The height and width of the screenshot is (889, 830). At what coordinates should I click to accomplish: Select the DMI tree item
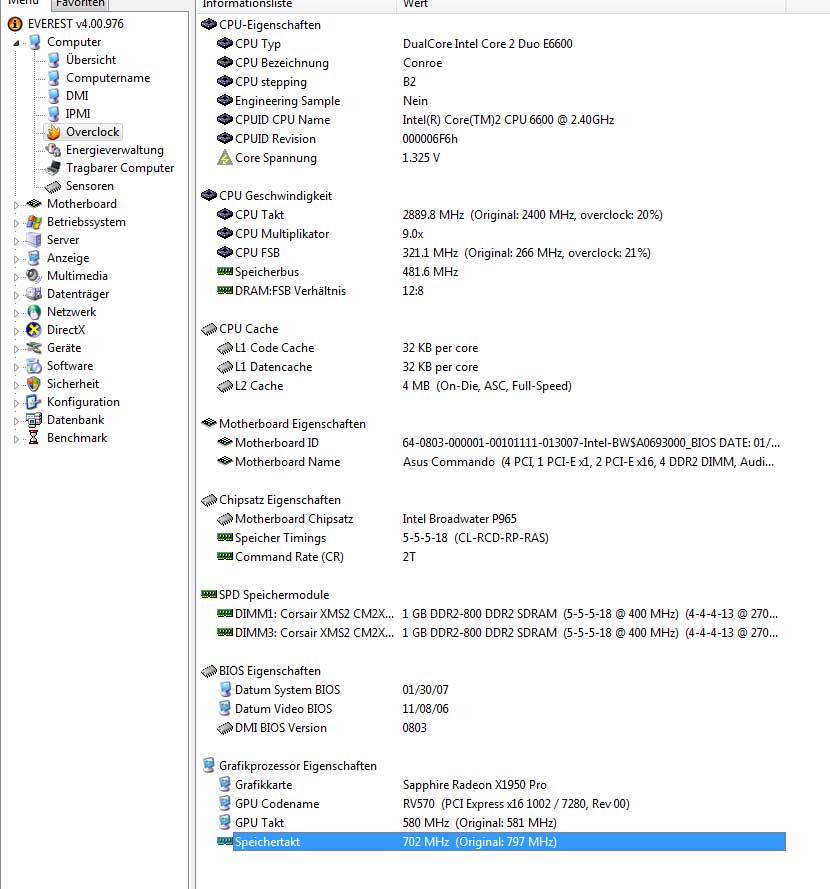(77, 96)
